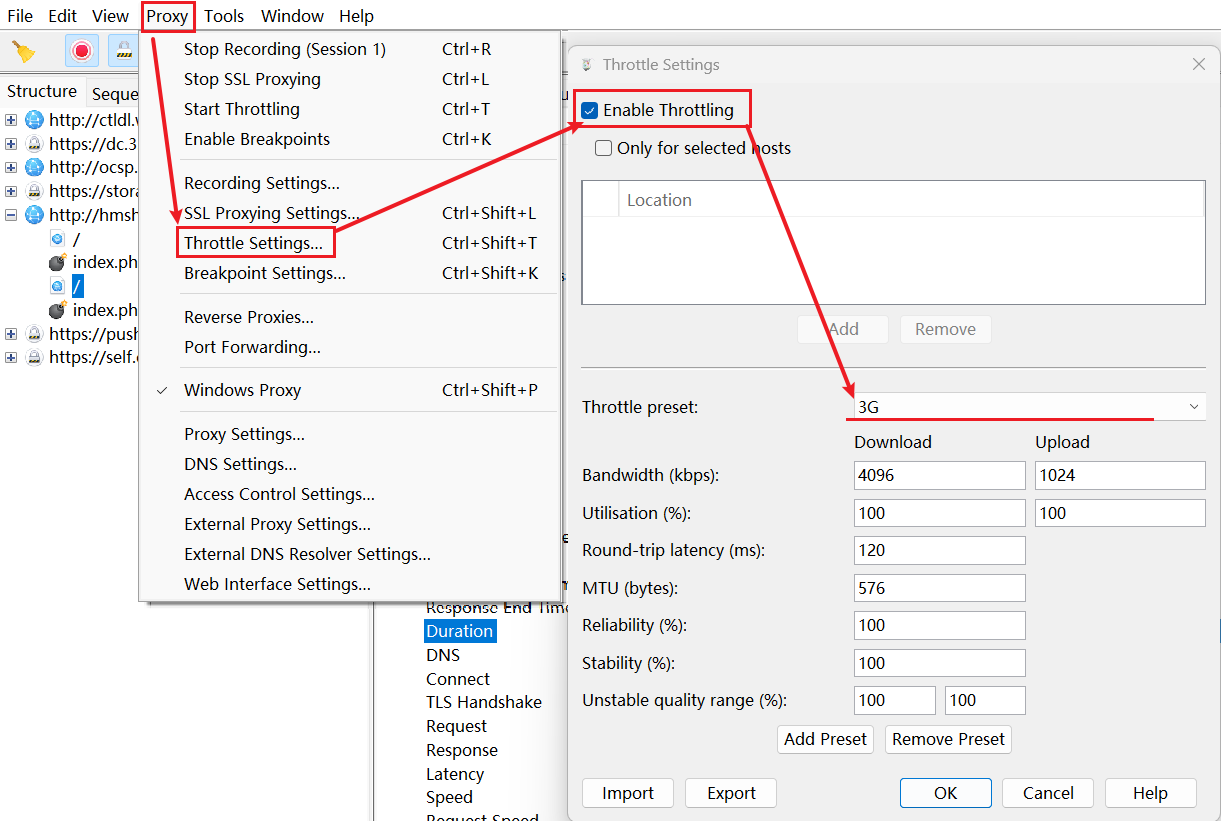Click globe icon of http://ctldl host
The image size is (1221, 821).
tap(34, 120)
